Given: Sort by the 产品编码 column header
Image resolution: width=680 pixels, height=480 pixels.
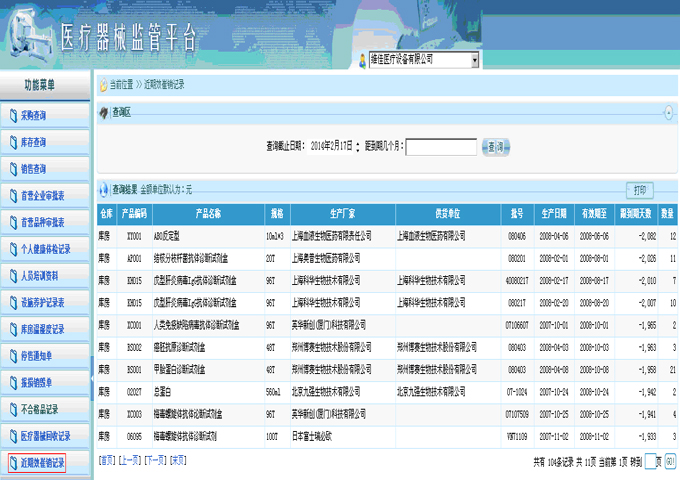Looking at the screenshot, I should (x=134, y=214).
